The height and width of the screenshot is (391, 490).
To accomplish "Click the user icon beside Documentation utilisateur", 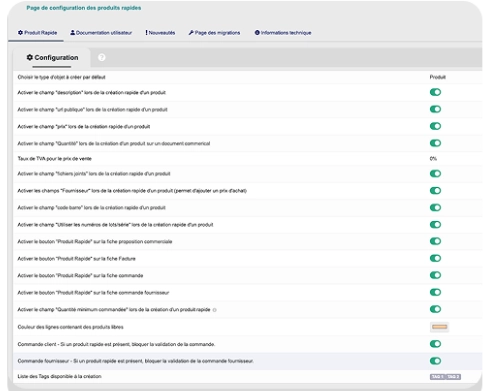I will click(x=72, y=33).
